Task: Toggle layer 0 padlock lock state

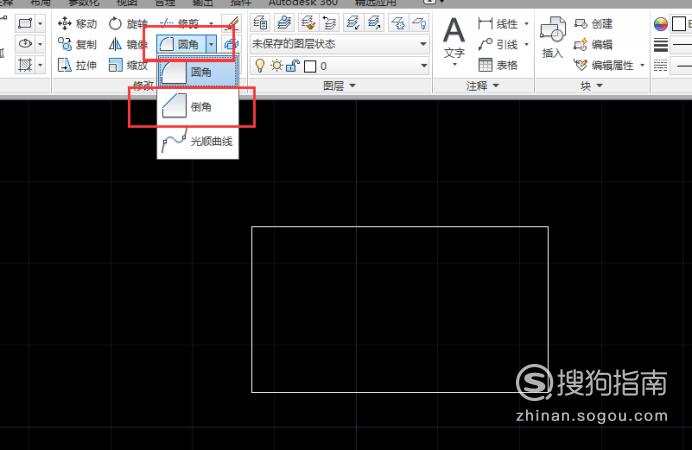Action: [293, 66]
